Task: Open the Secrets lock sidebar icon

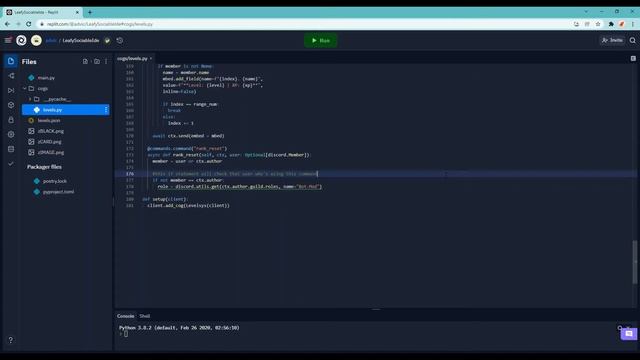Action: [x=11, y=120]
